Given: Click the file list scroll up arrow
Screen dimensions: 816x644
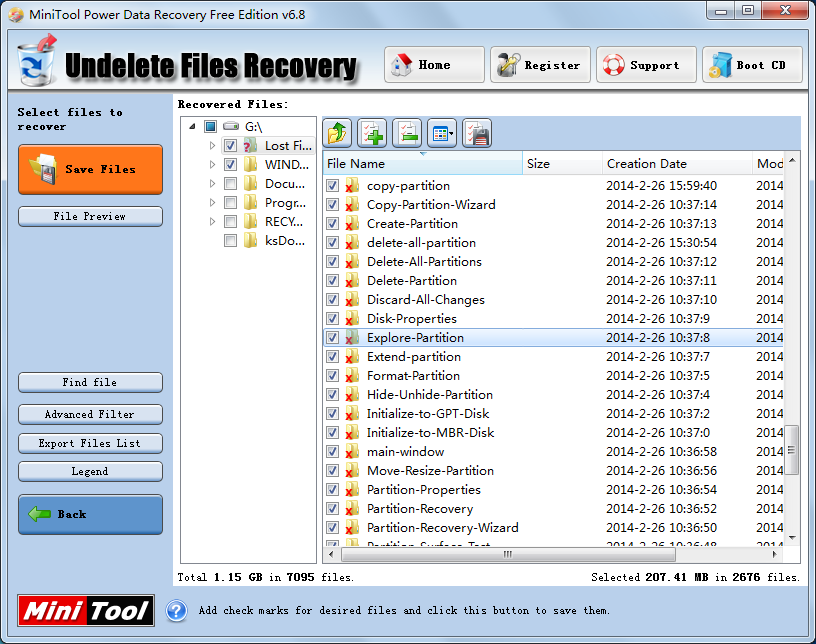Looking at the screenshot, I should pyautogui.click(x=792, y=160).
